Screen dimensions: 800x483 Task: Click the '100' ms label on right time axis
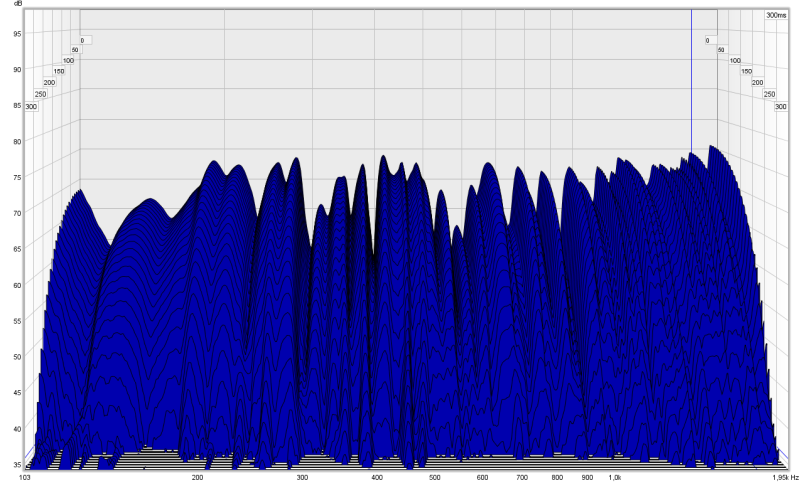[x=735, y=61]
